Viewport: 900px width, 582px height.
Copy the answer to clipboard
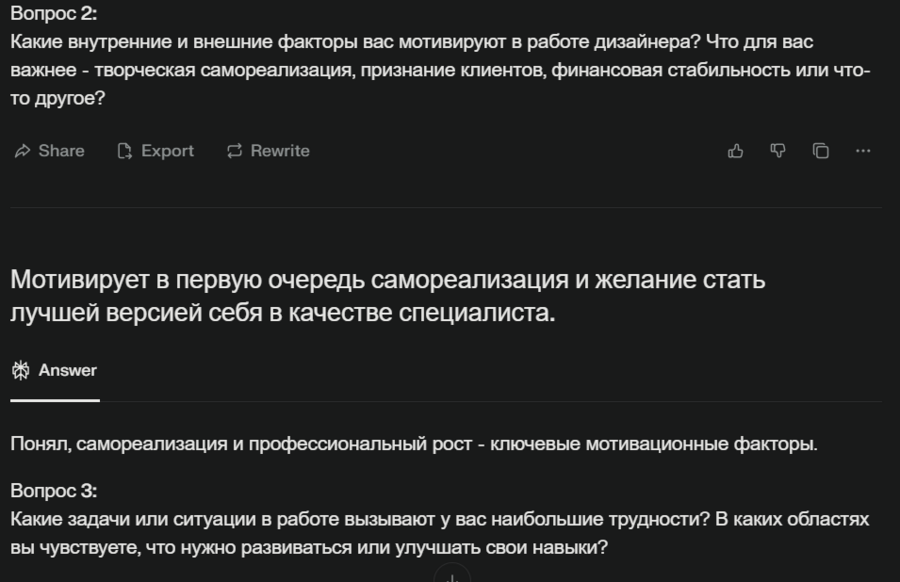(x=821, y=151)
